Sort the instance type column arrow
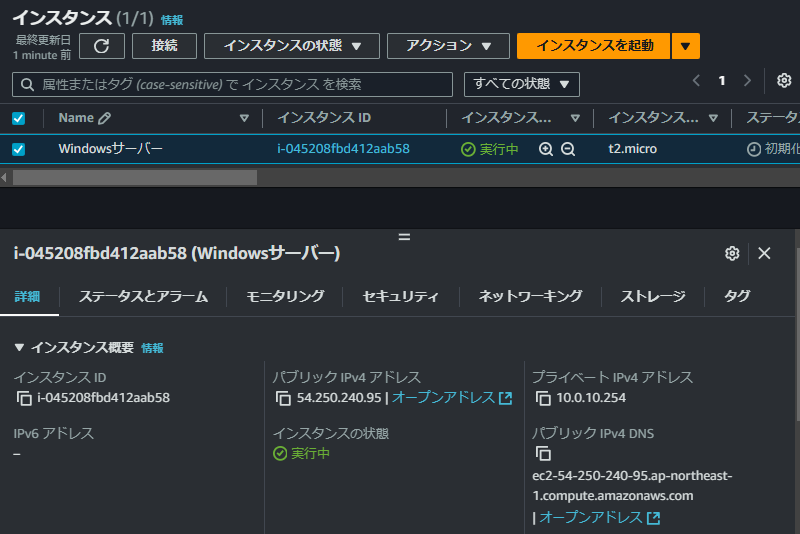Image resolution: width=800 pixels, height=534 pixels. 713,118
